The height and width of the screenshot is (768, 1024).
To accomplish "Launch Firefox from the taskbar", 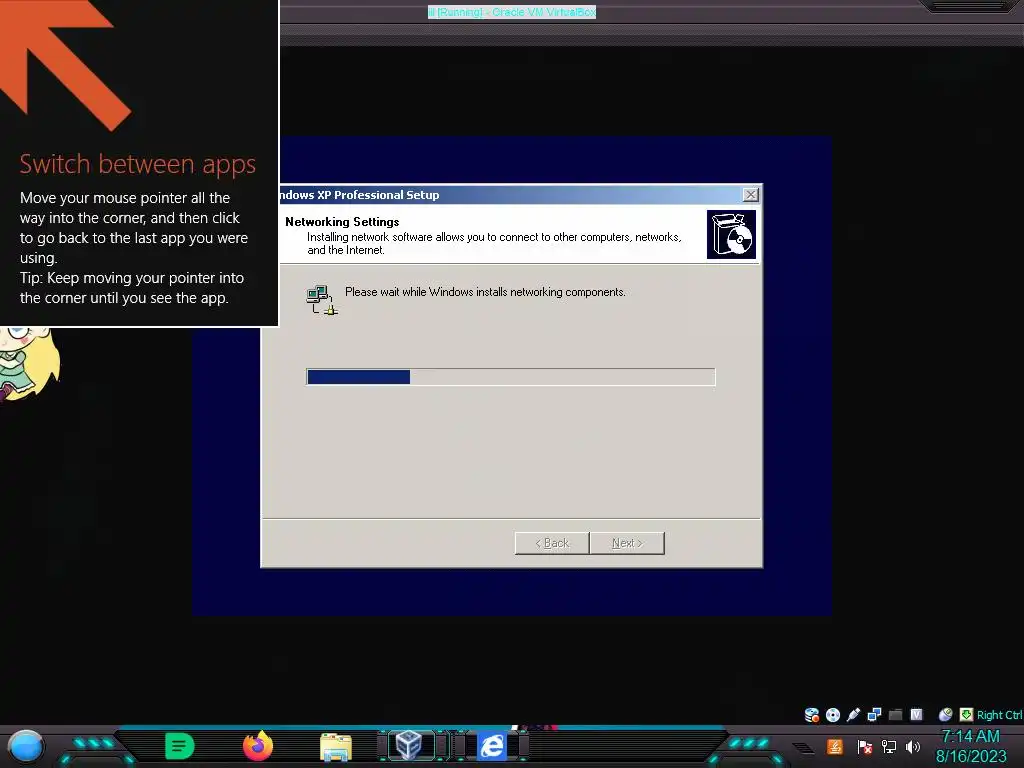I will [x=258, y=745].
